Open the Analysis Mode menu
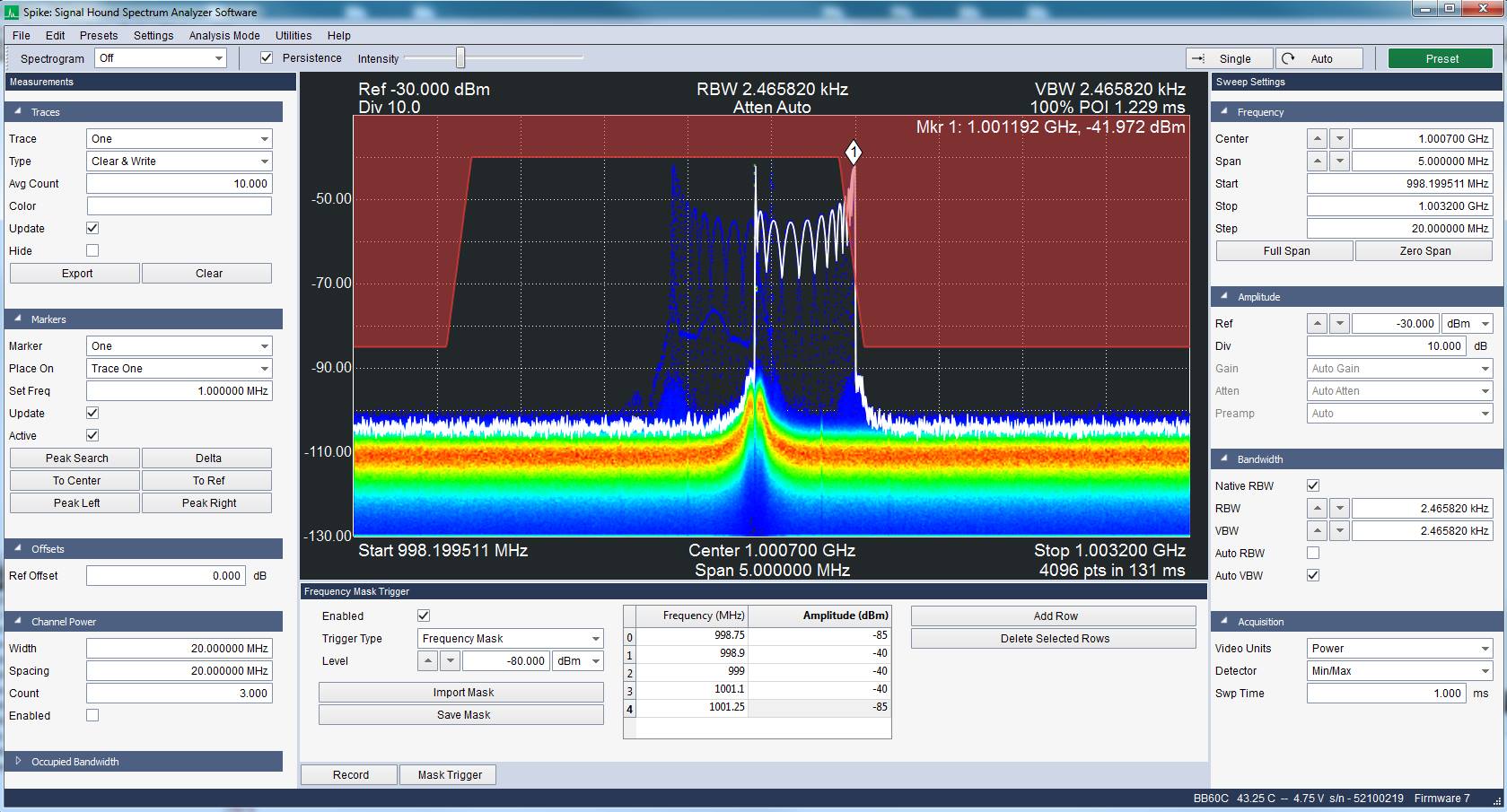 (223, 35)
